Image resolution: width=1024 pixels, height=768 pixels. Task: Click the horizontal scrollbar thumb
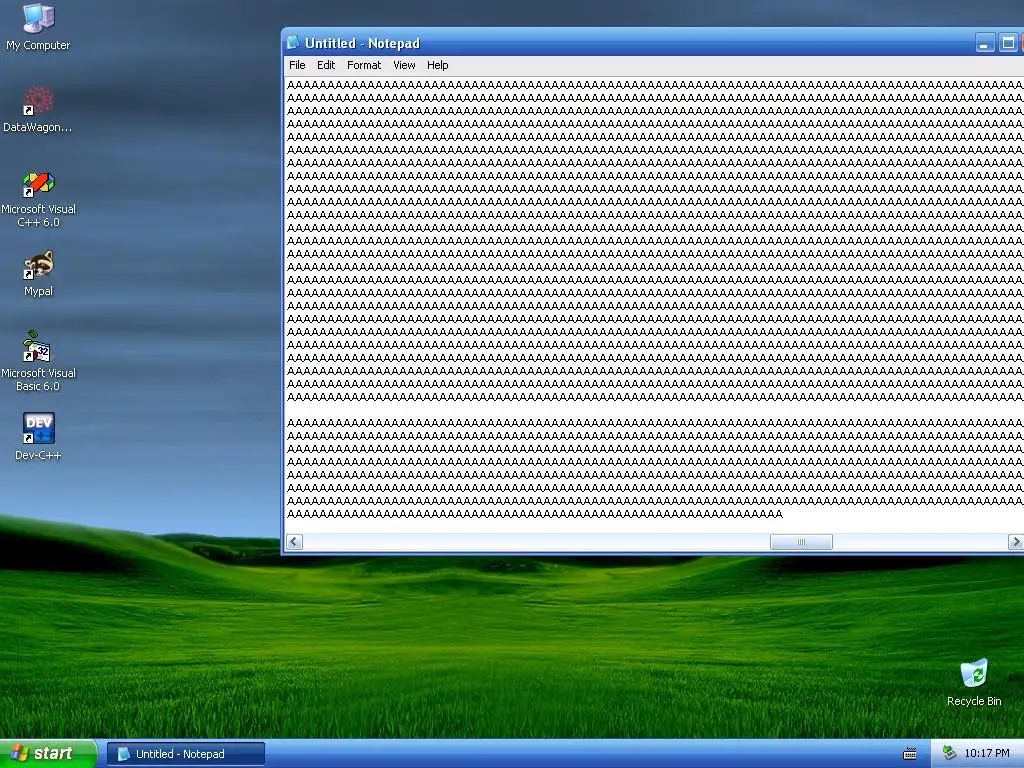pos(801,542)
